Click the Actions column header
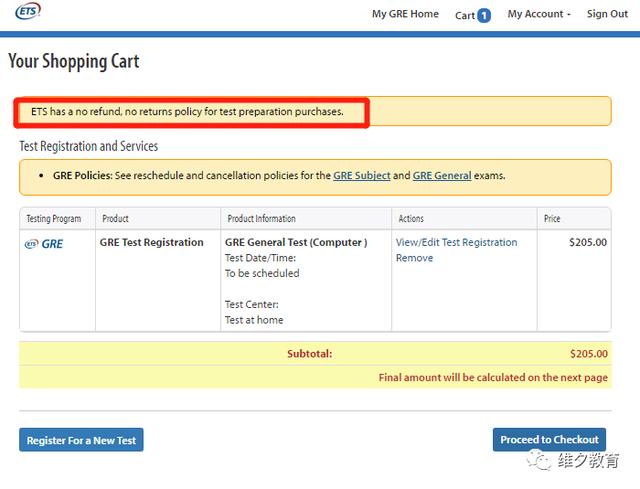This screenshot has width=640, height=489. [x=411, y=219]
